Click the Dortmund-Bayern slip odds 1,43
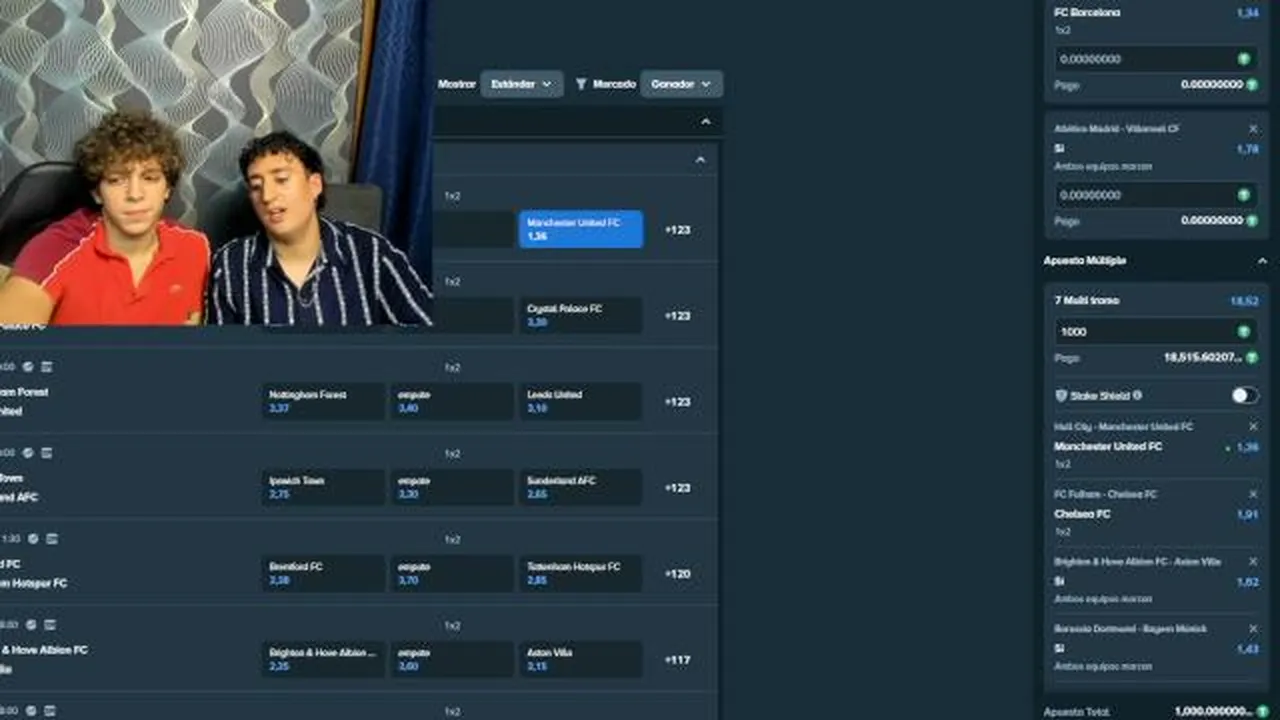 (x=1247, y=649)
